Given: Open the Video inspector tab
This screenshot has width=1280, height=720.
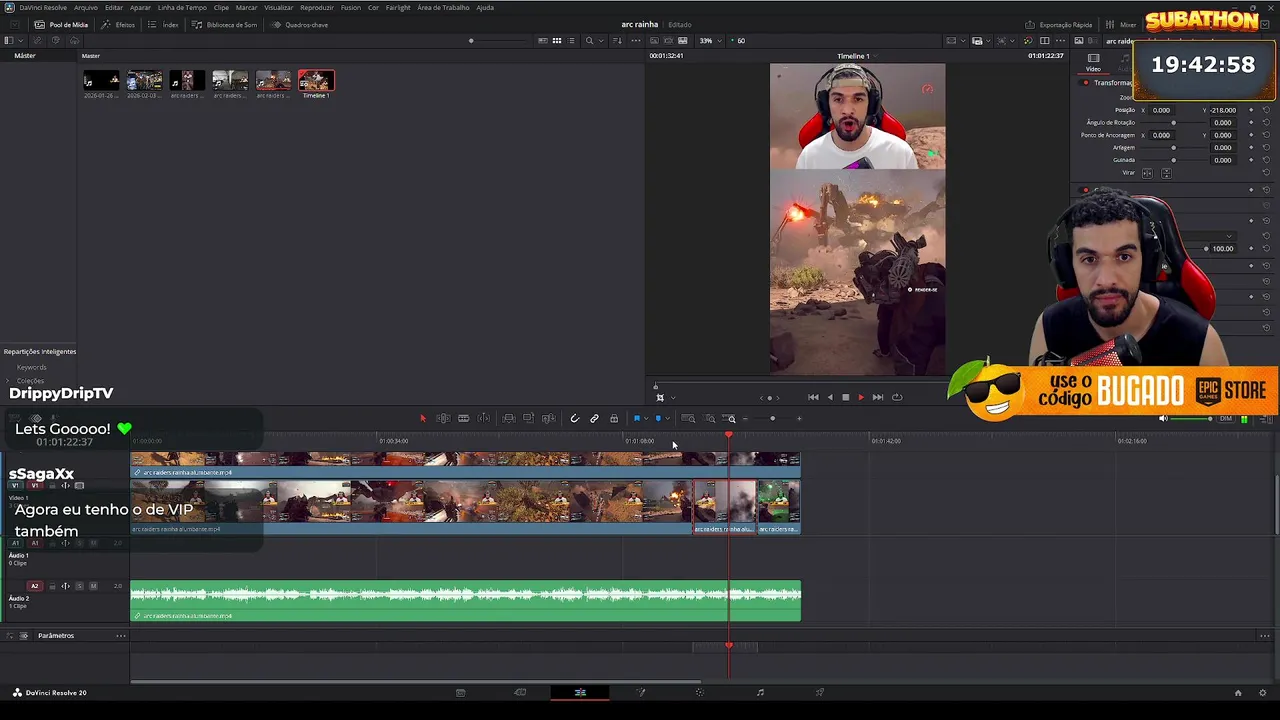Looking at the screenshot, I should point(1093,62).
